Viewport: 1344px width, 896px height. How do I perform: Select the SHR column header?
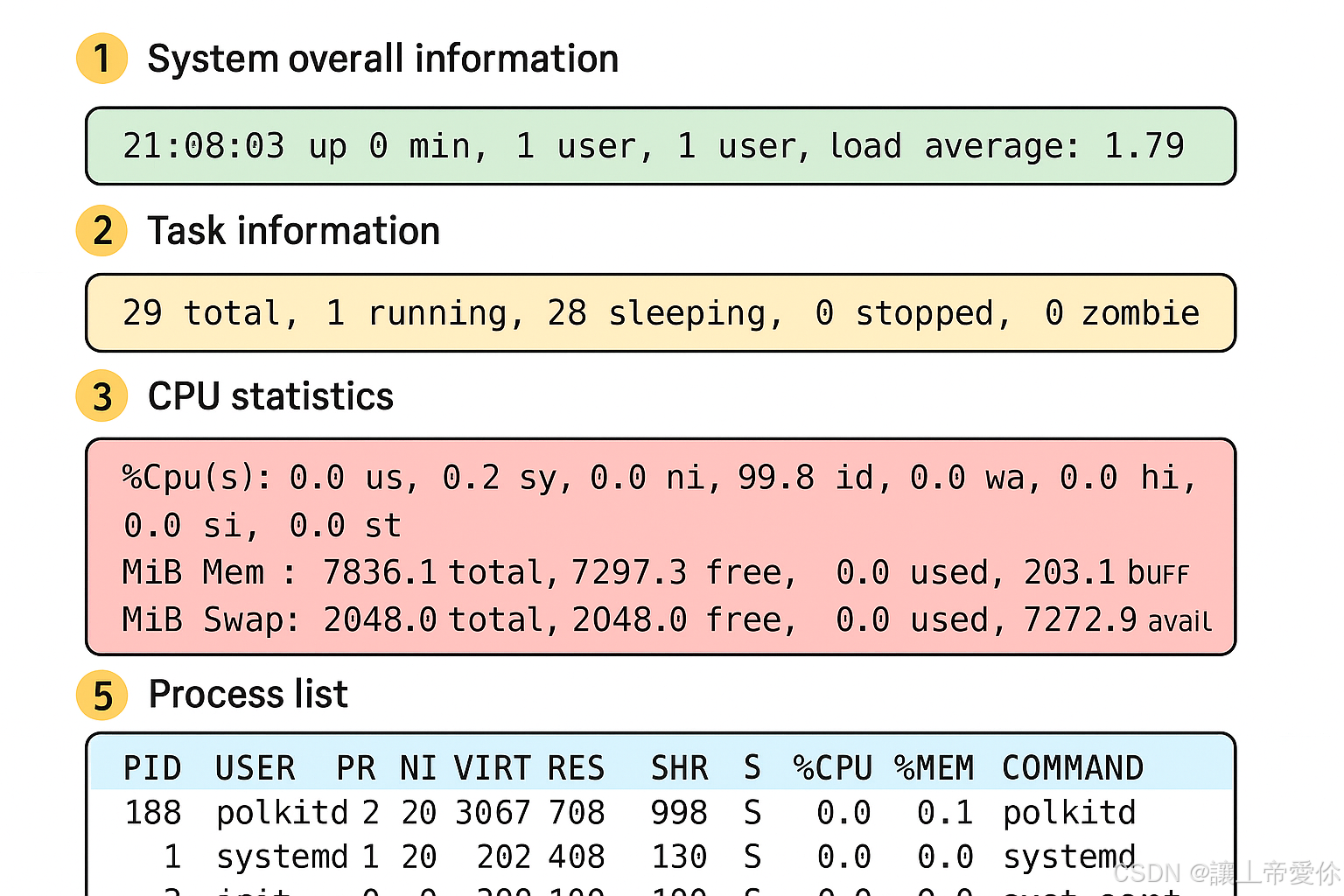pos(680,768)
